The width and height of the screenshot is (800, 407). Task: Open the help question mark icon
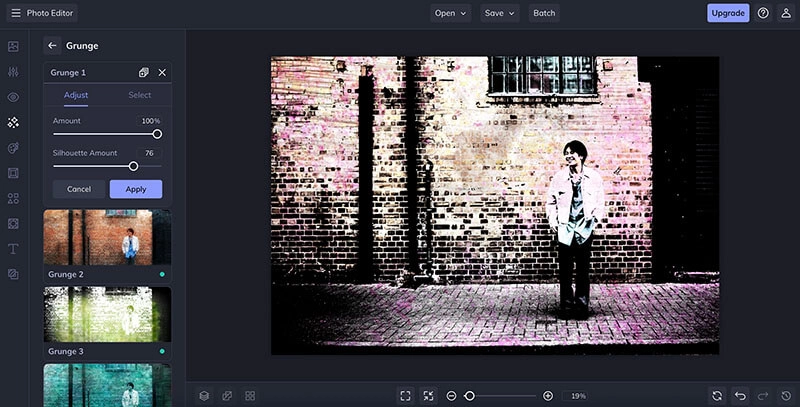pos(763,13)
